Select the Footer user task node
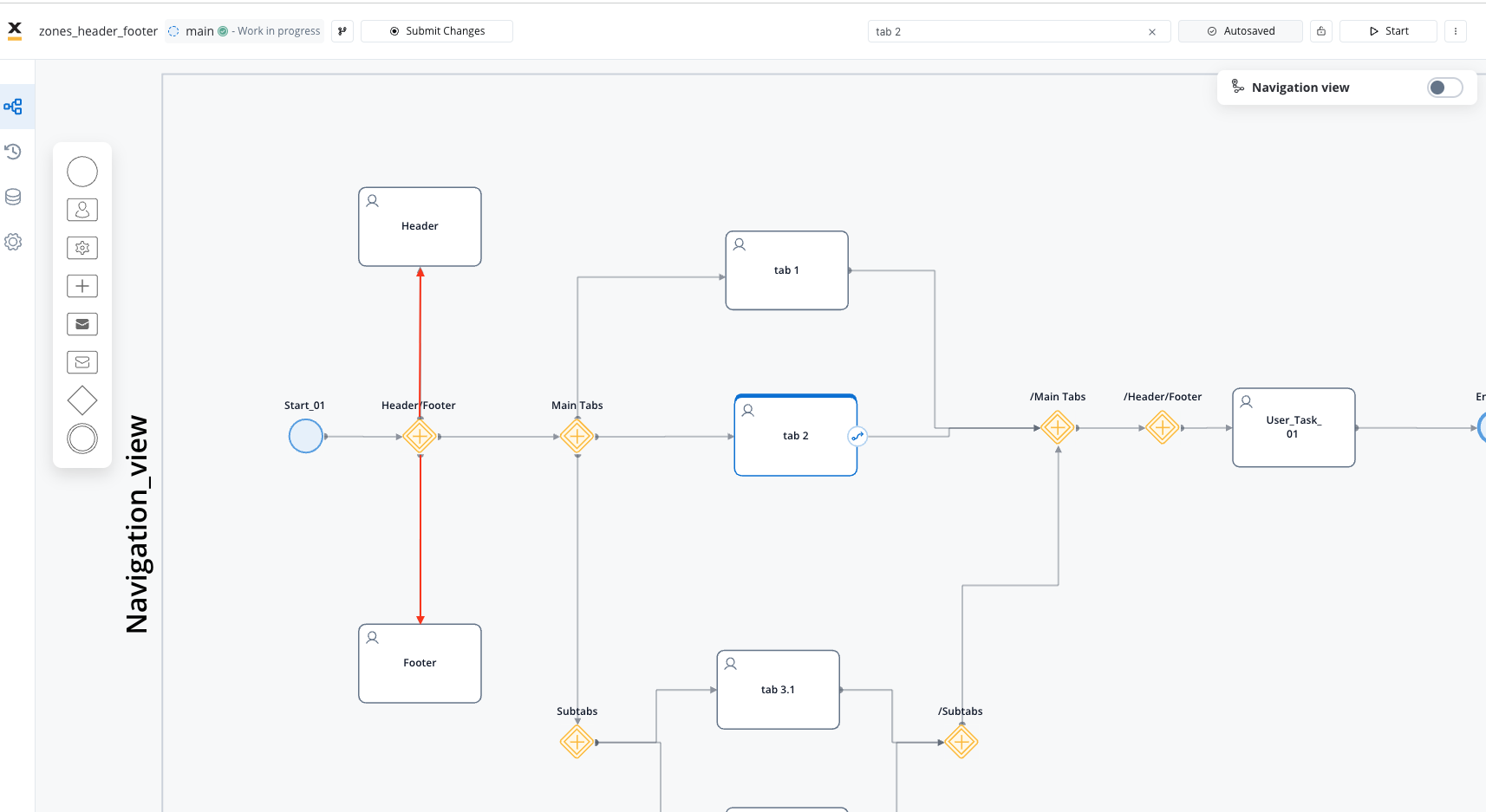Screen dimensions: 1486x812 [420, 664]
